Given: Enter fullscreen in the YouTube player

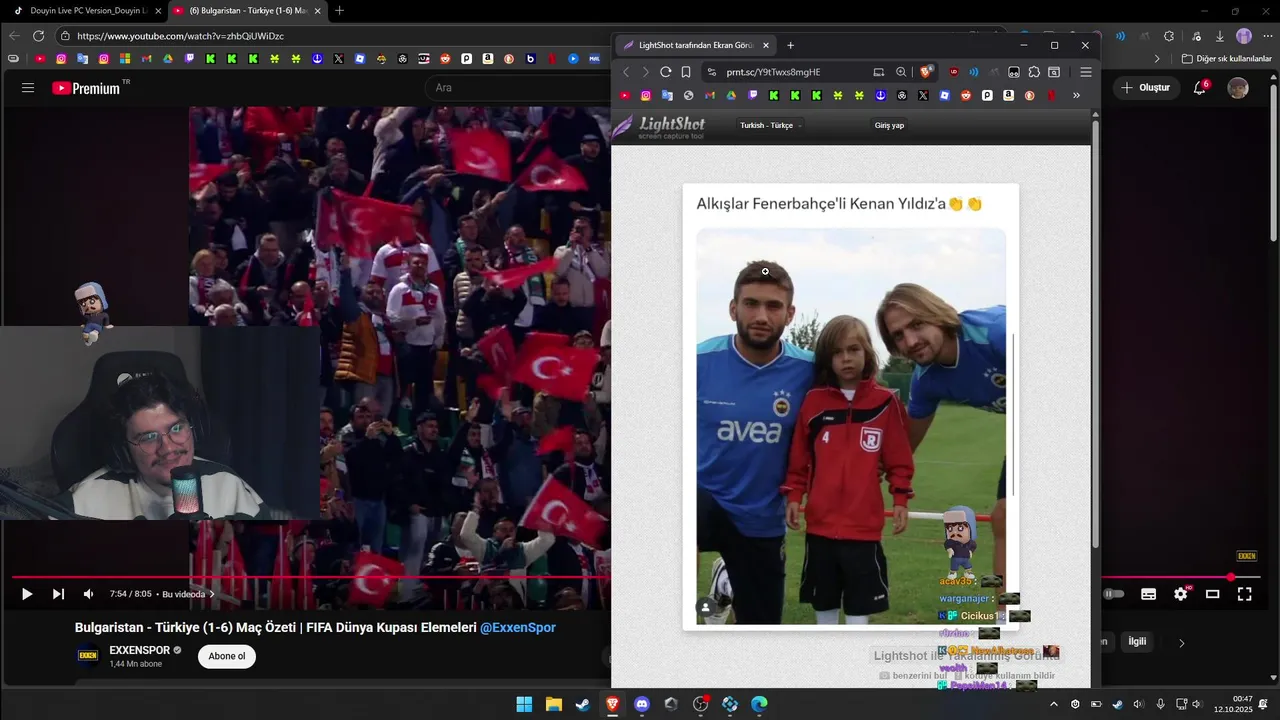Looking at the screenshot, I should pos(1244,594).
